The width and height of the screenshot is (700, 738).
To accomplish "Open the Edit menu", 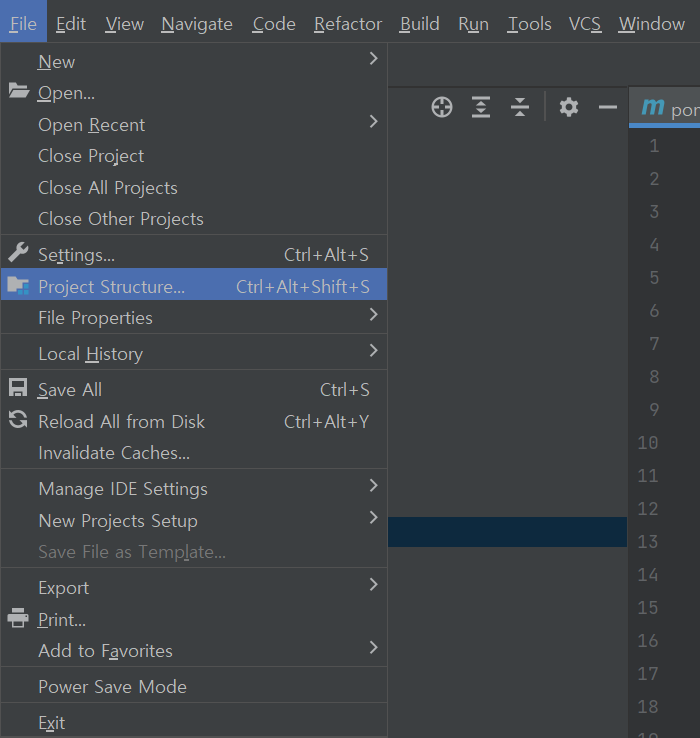I will [x=71, y=24].
